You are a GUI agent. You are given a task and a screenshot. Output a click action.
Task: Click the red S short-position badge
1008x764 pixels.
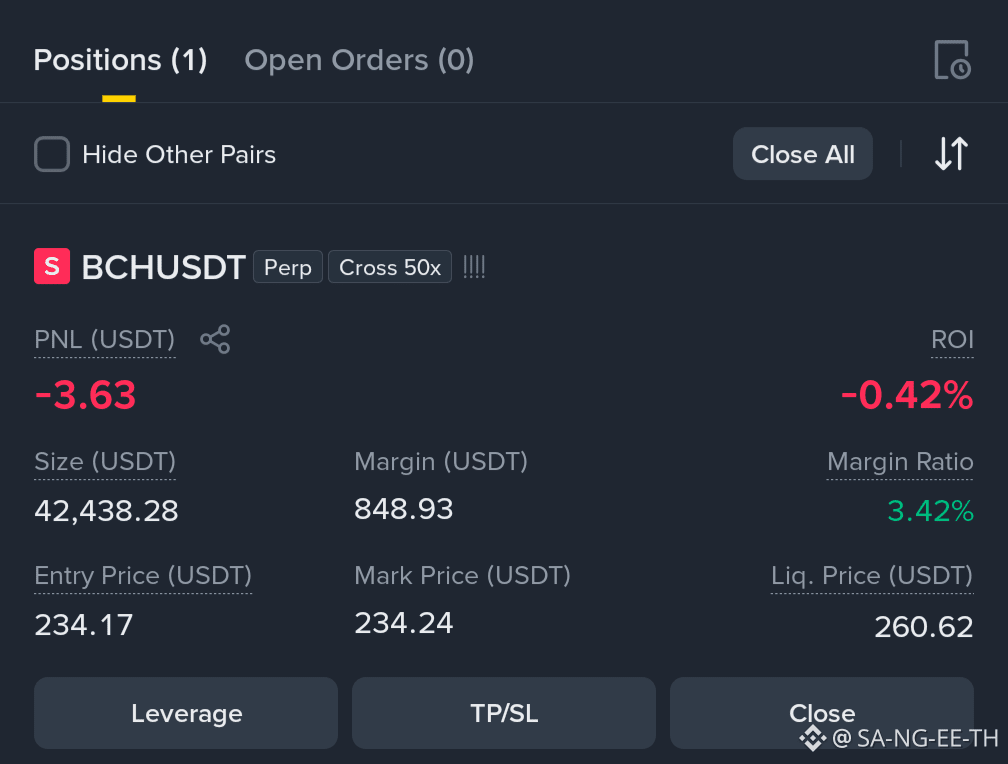(x=52, y=266)
